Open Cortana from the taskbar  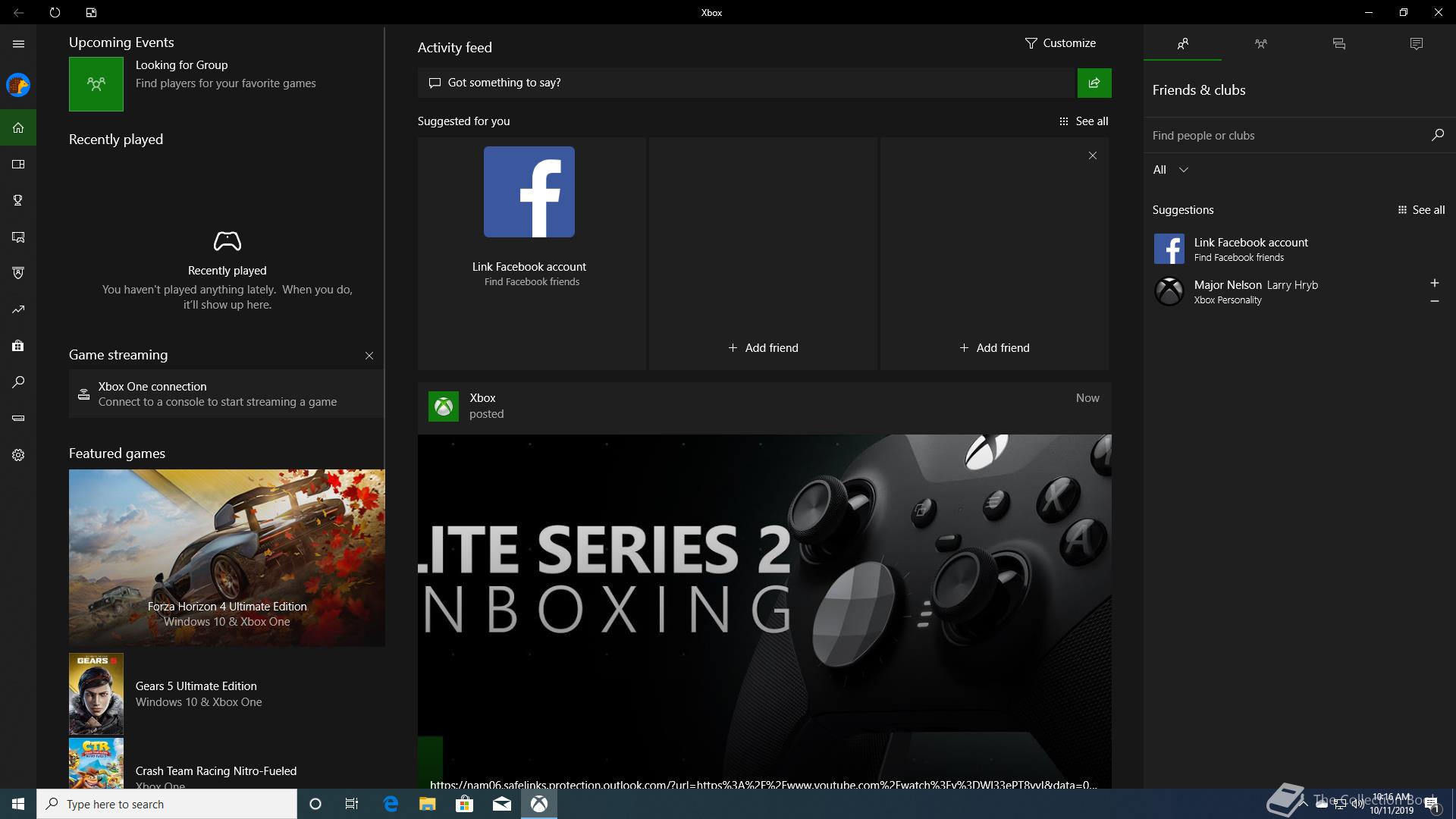(x=315, y=804)
